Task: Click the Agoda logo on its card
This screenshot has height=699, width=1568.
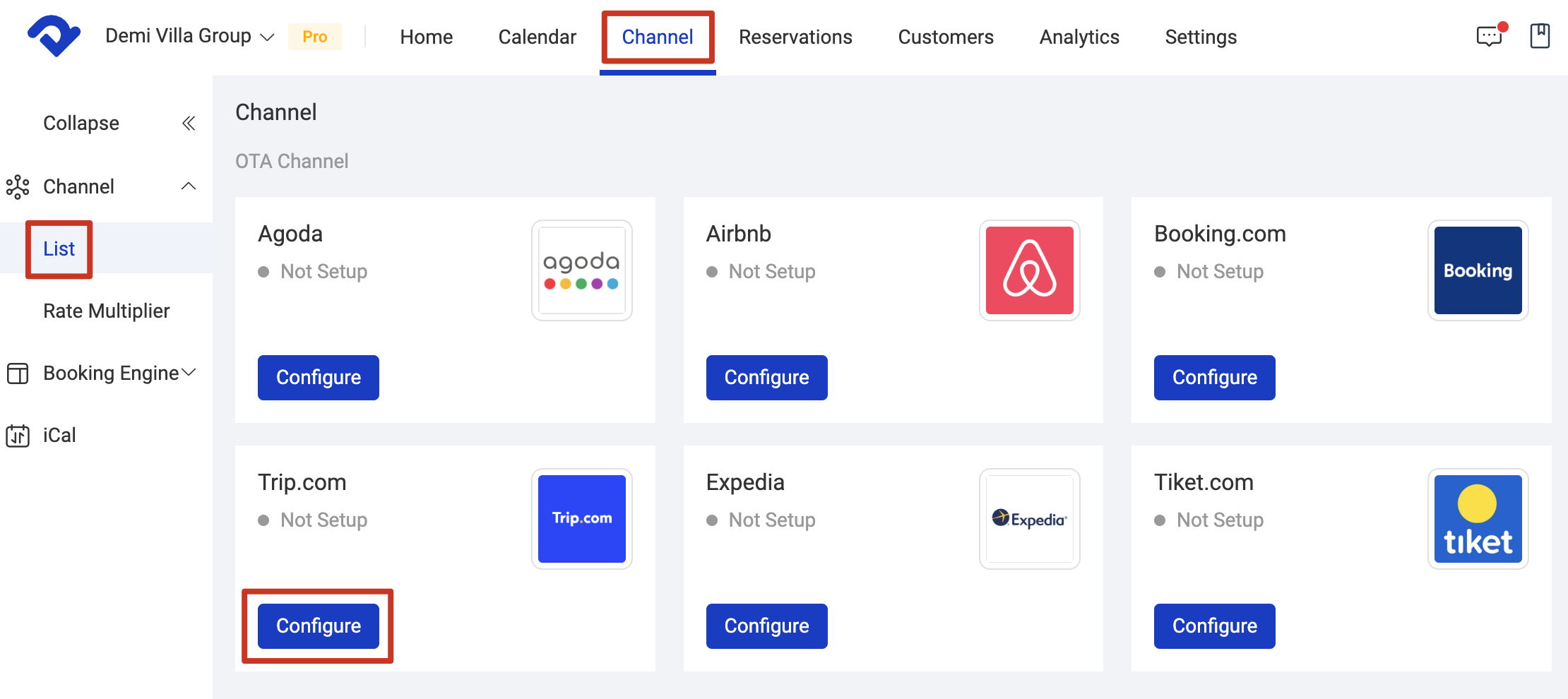Action: point(581,270)
